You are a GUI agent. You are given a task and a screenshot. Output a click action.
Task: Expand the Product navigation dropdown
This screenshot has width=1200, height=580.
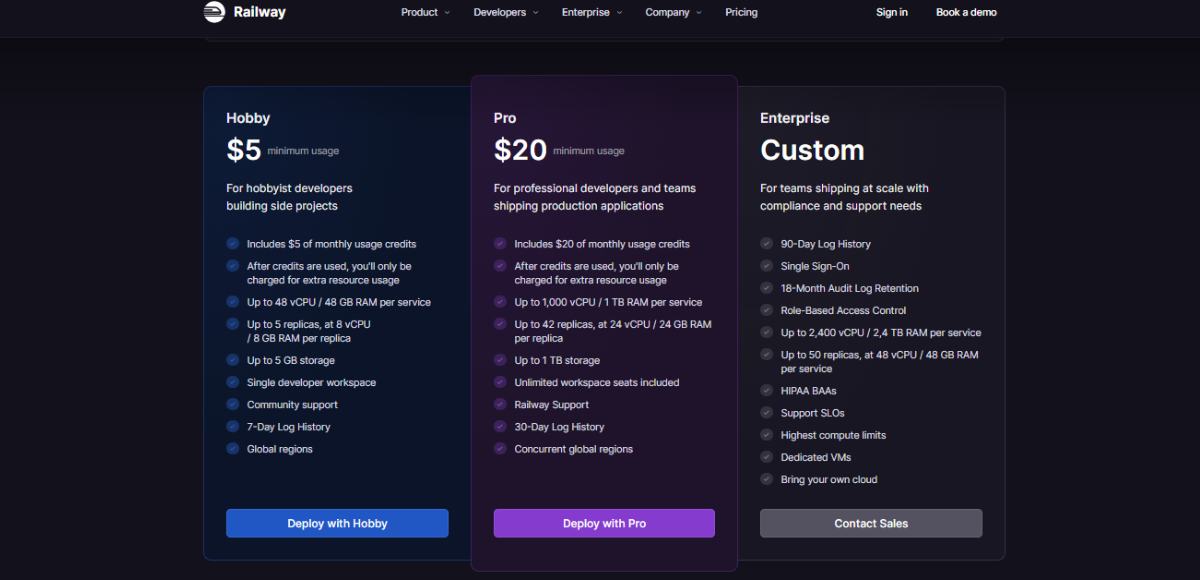[x=425, y=12]
